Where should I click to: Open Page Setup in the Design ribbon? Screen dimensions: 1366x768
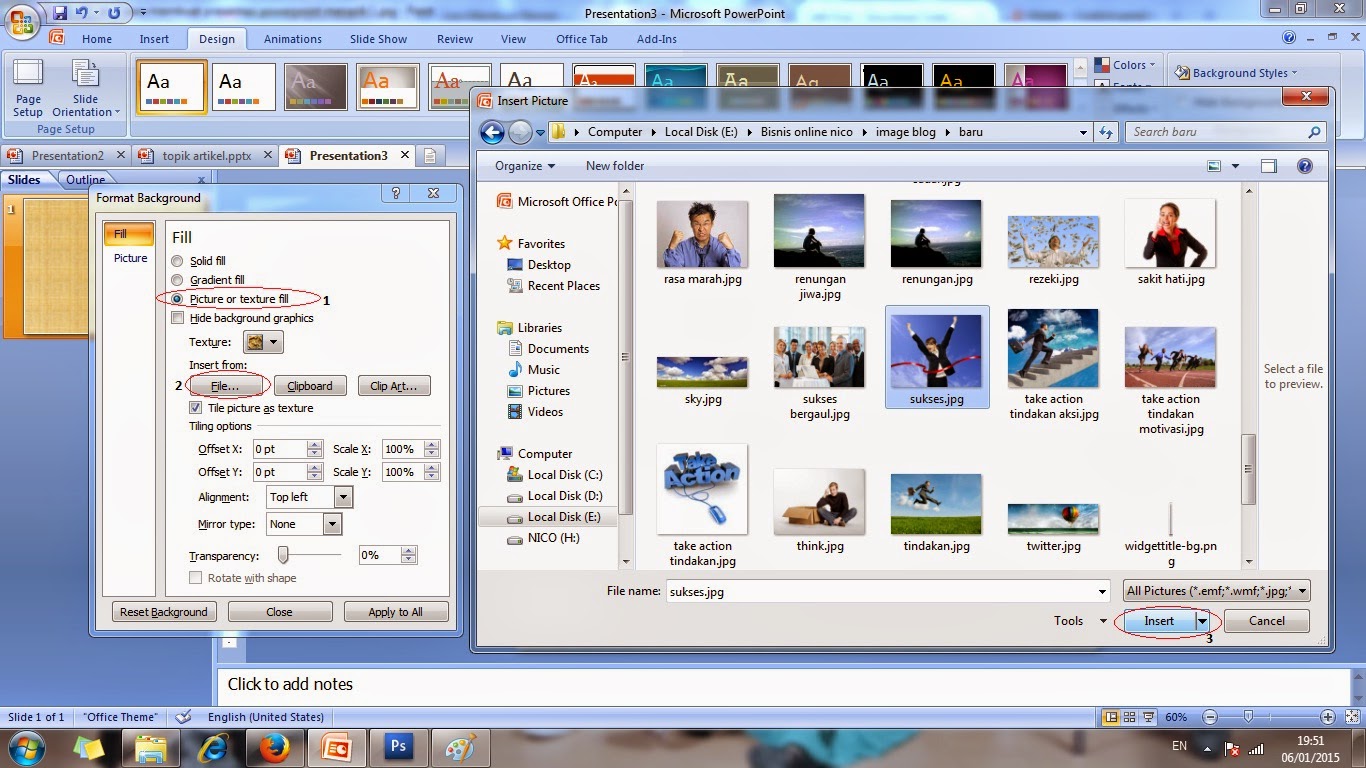[x=28, y=89]
